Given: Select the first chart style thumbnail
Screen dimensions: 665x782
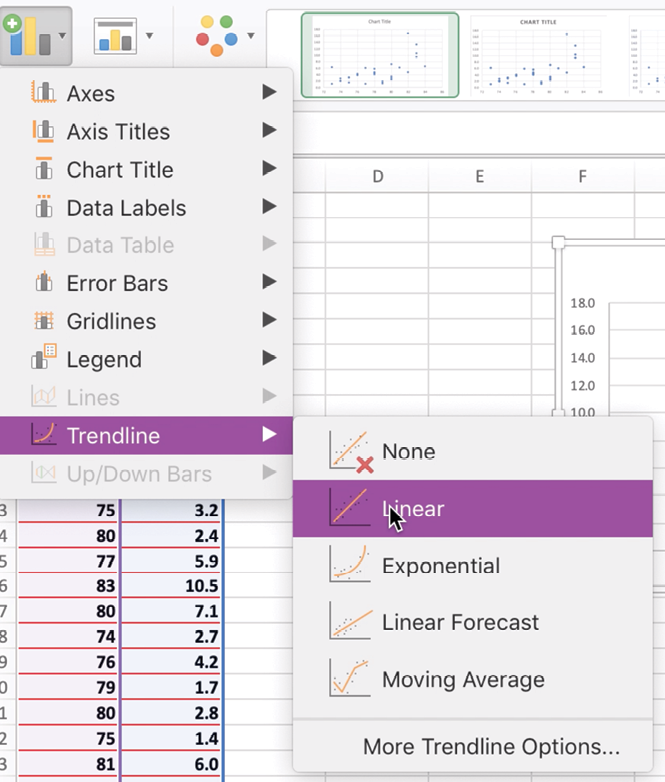Looking at the screenshot, I should pos(380,55).
